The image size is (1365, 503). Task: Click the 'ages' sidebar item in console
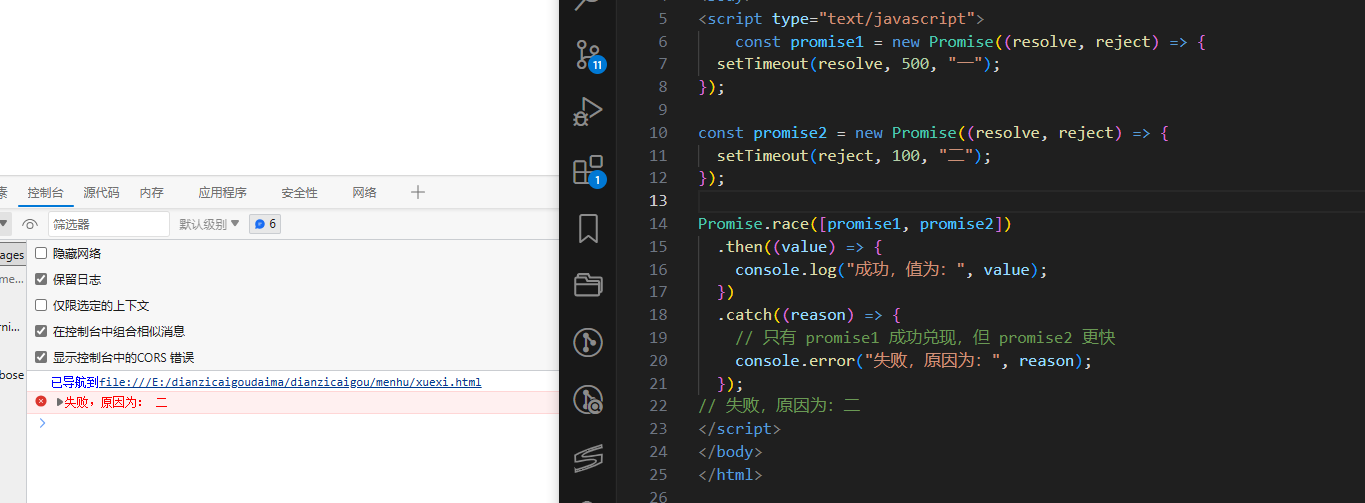[12, 256]
